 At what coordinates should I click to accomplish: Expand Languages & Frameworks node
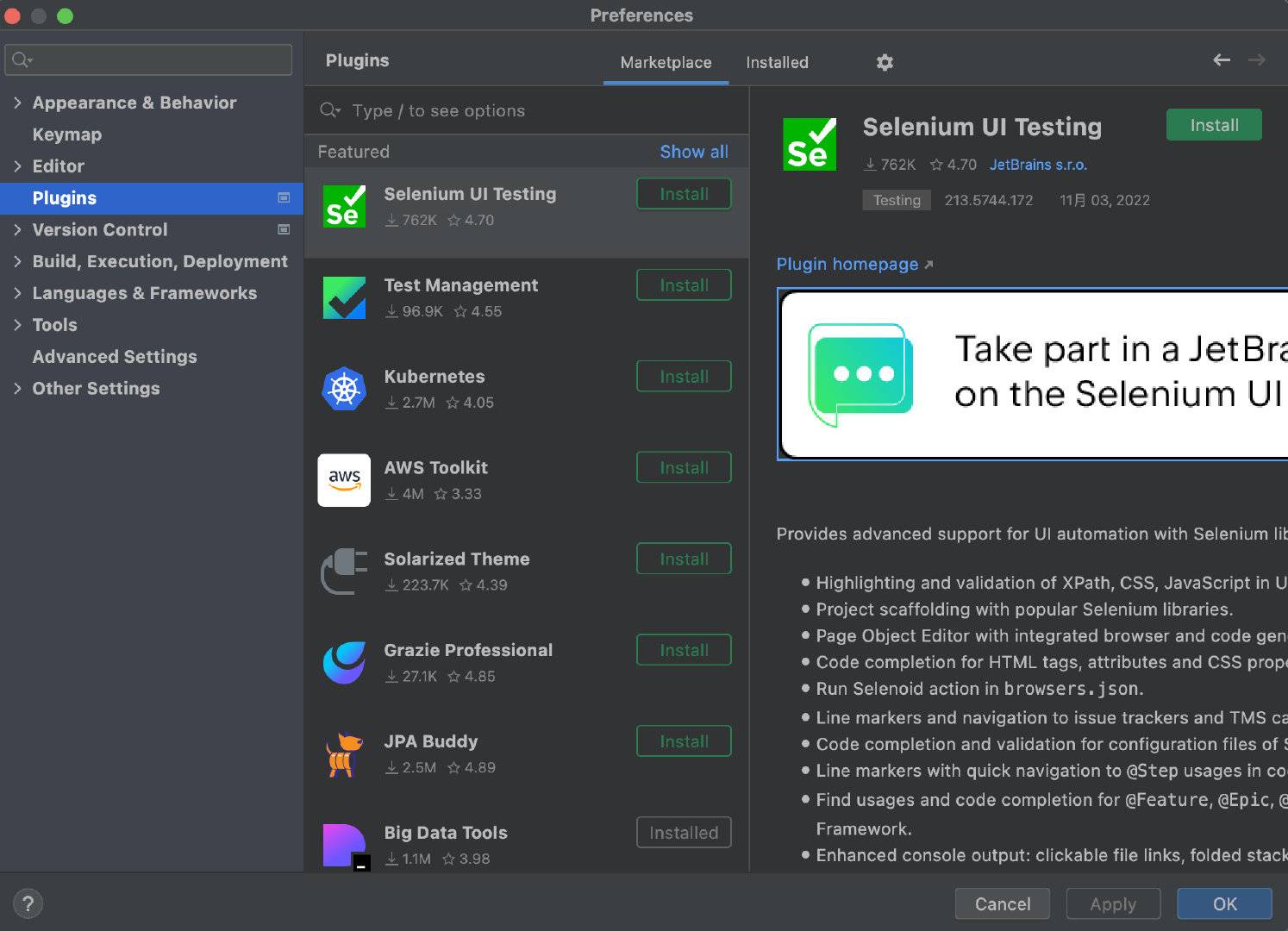pos(17,293)
